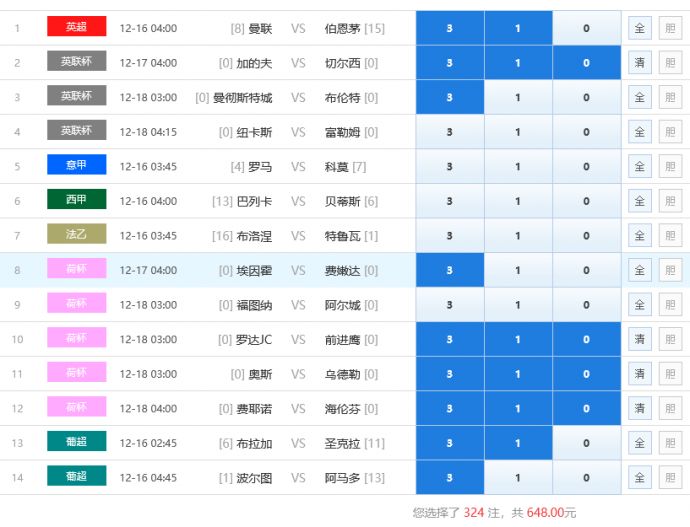Click 全 to select all for 曼彻斯特城 match
Screen dimensions: 690x527
[x=640, y=97]
